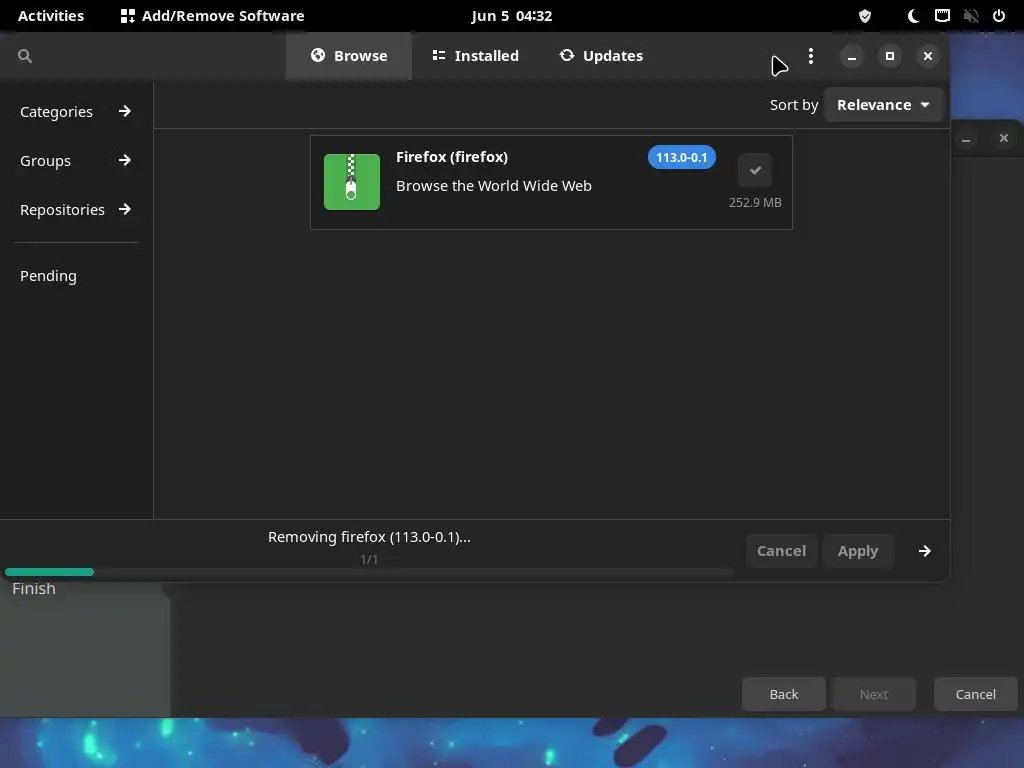Click the shield security tray icon

point(865,16)
